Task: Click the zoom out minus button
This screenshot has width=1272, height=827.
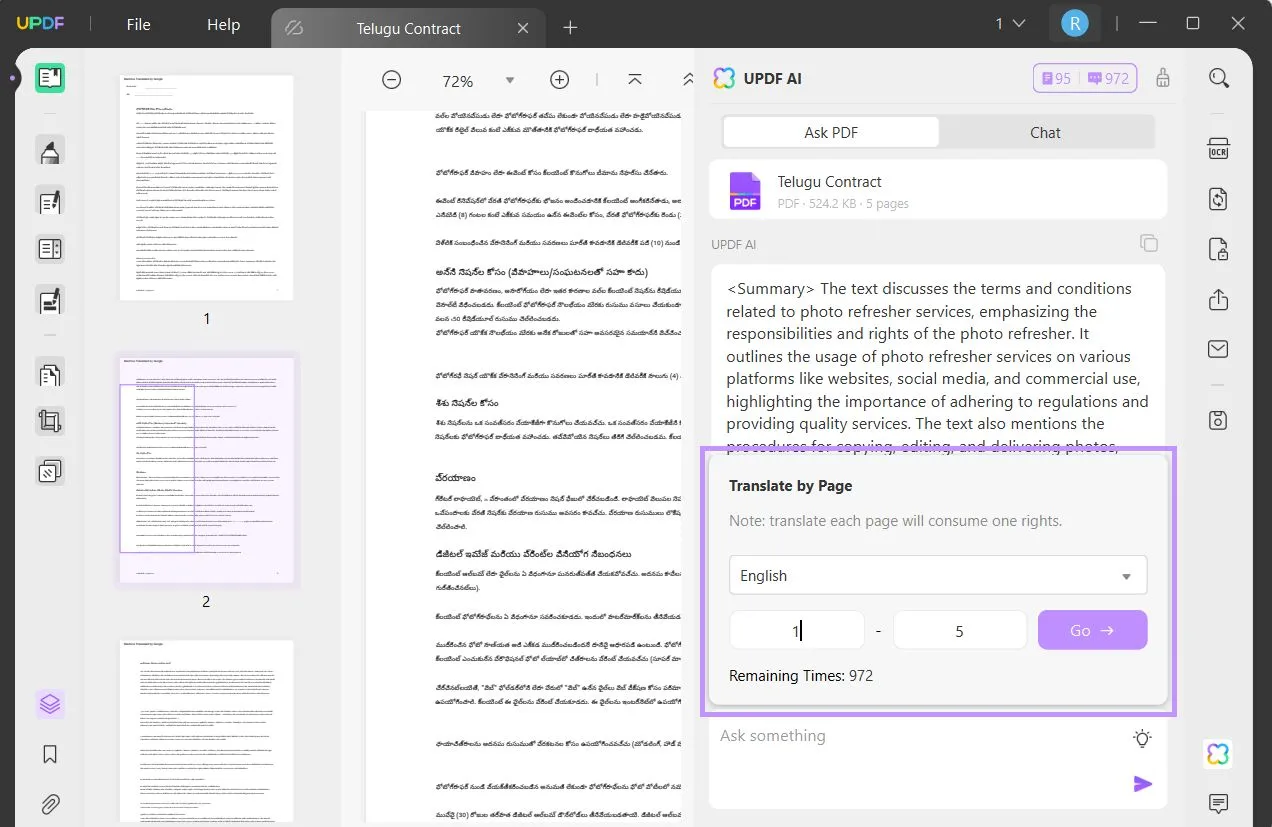Action: tap(392, 80)
